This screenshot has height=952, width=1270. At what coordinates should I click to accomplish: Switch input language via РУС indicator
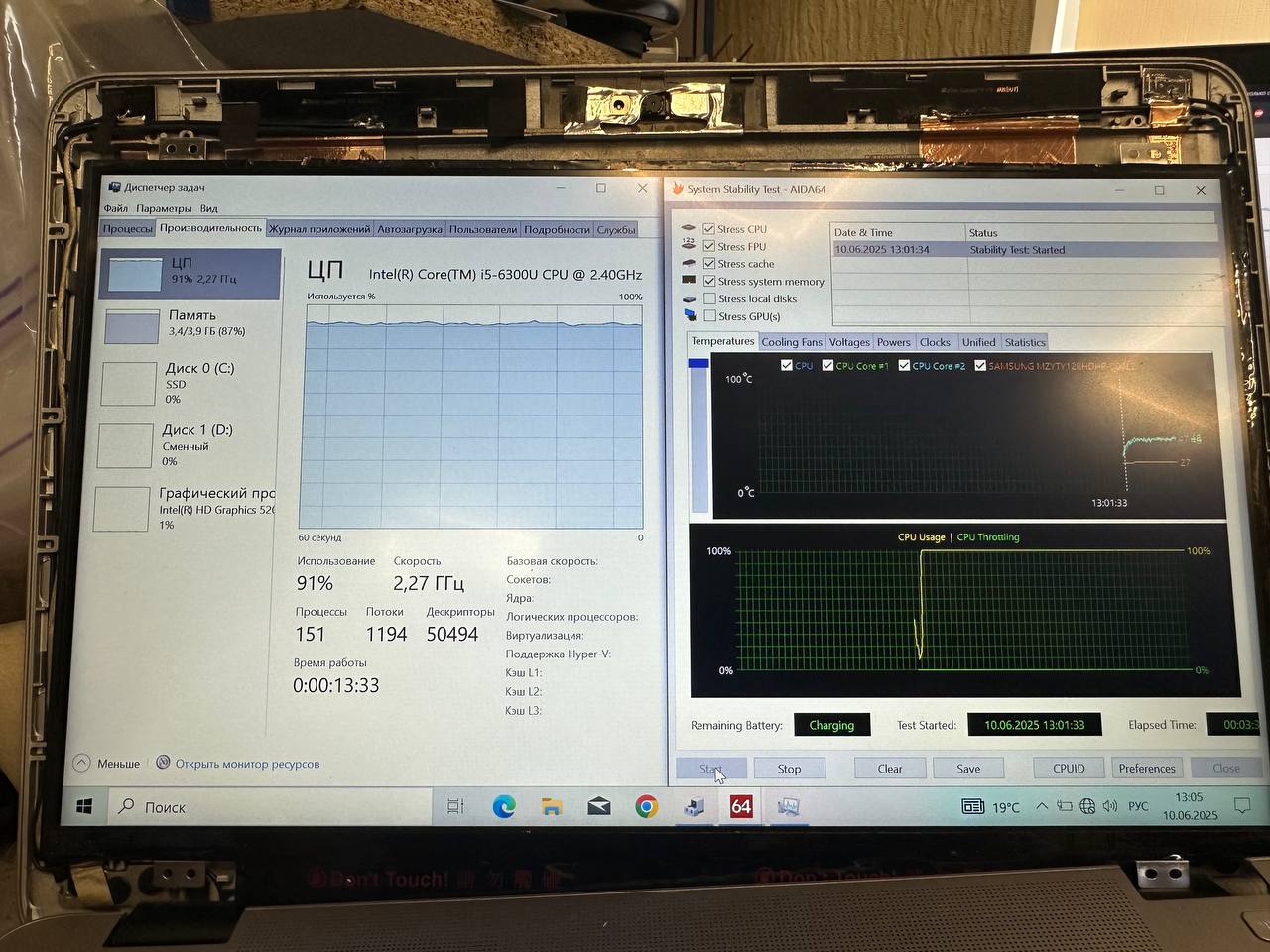(x=1138, y=806)
